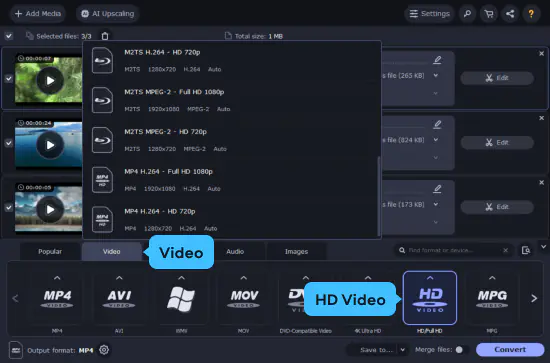Switch to the Audio tab

[235, 251]
